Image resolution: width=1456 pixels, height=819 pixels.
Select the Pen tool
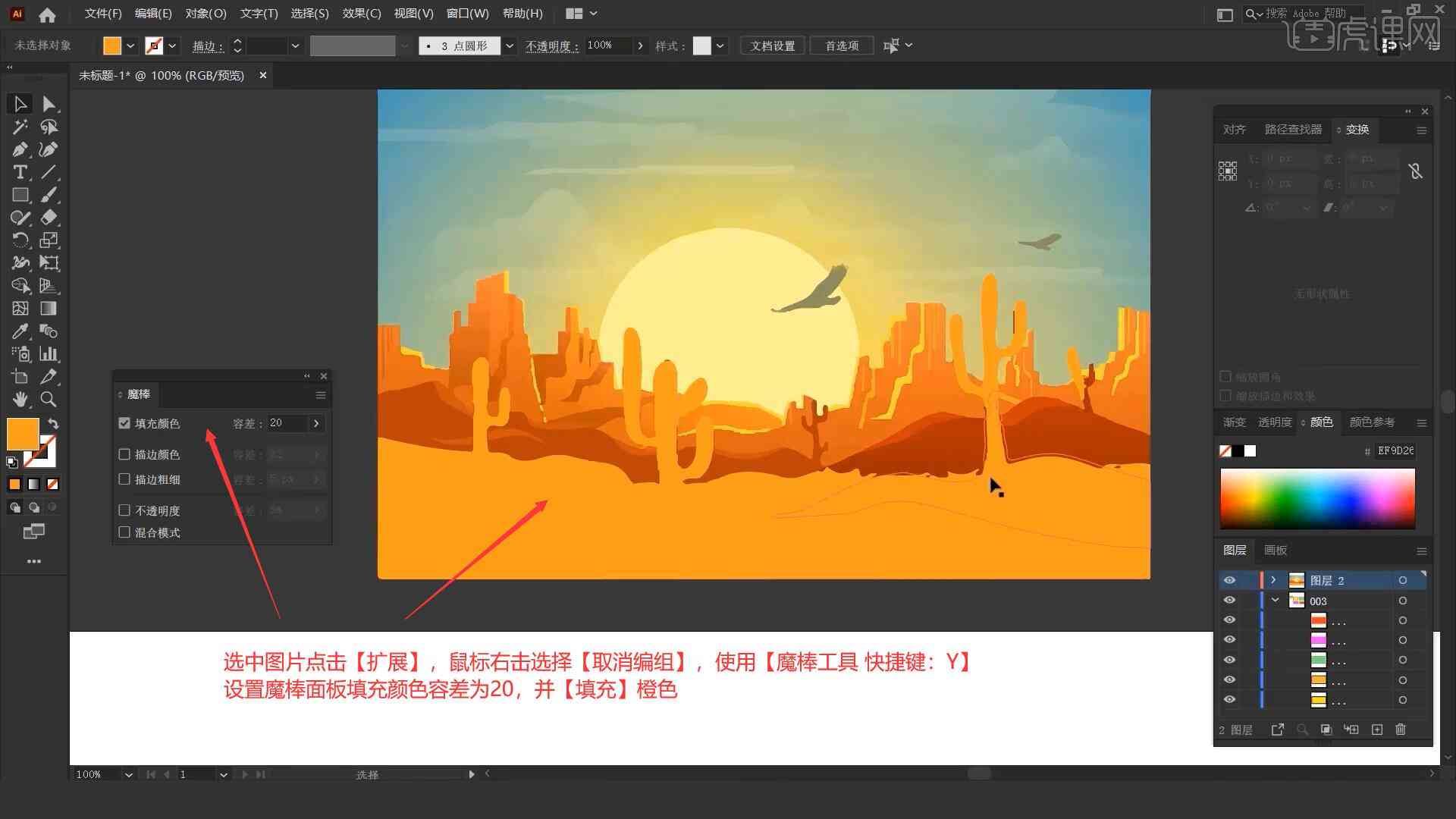coord(19,149)
